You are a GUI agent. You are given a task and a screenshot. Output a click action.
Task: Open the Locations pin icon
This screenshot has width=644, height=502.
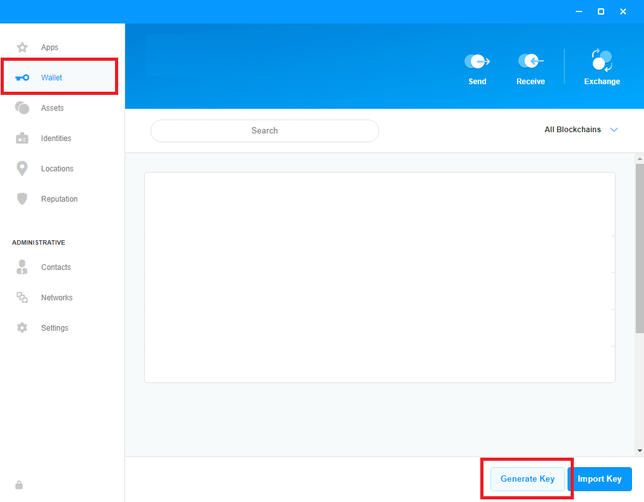point(22,168)
